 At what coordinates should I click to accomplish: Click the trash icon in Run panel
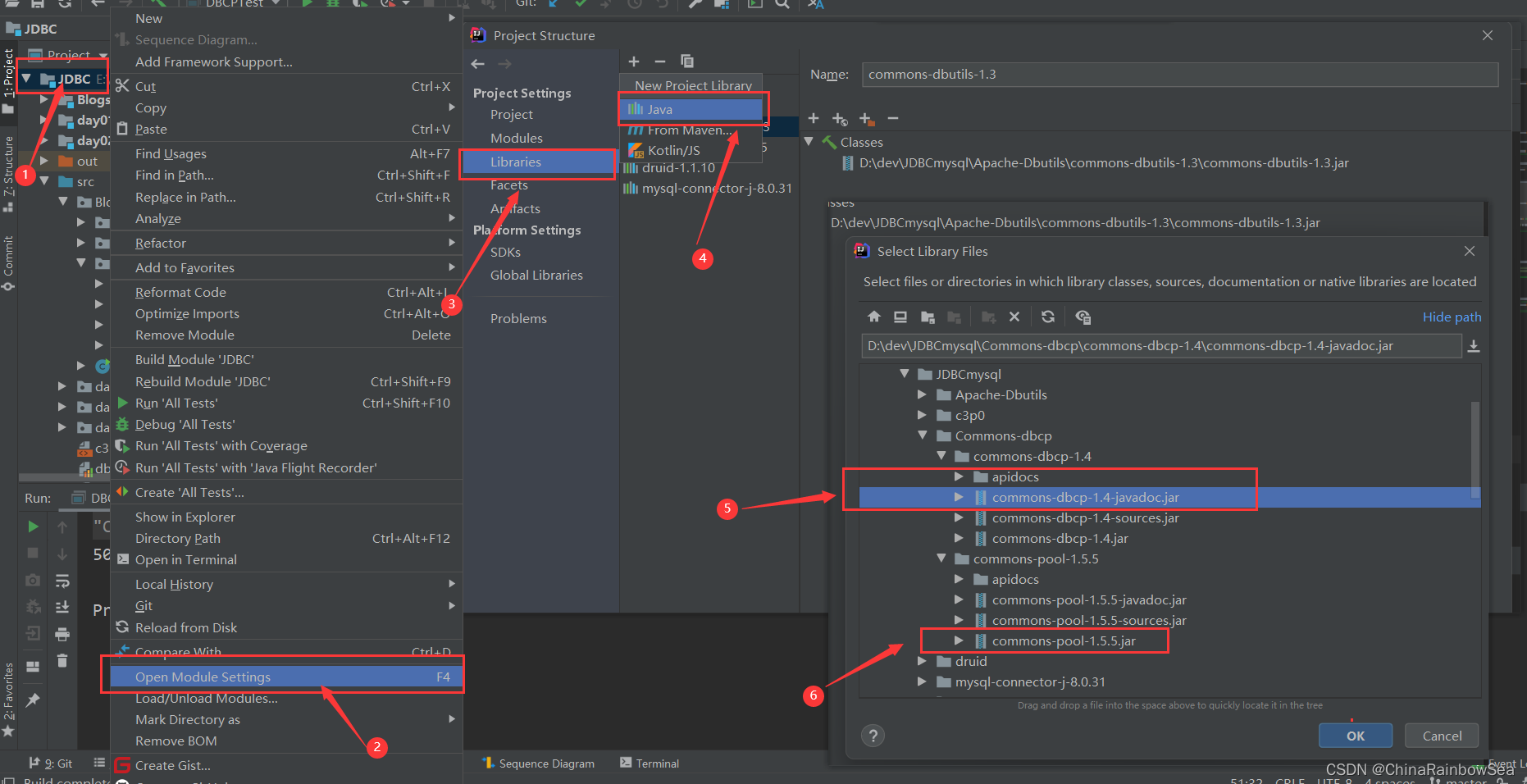[62, 660]
